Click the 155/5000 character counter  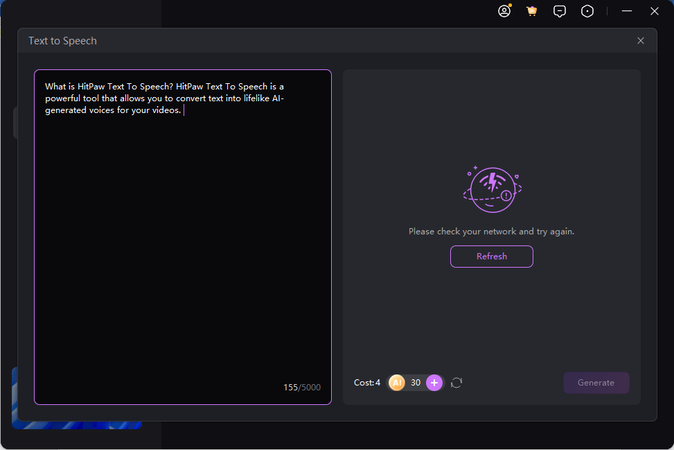click(x=302, y=387)
